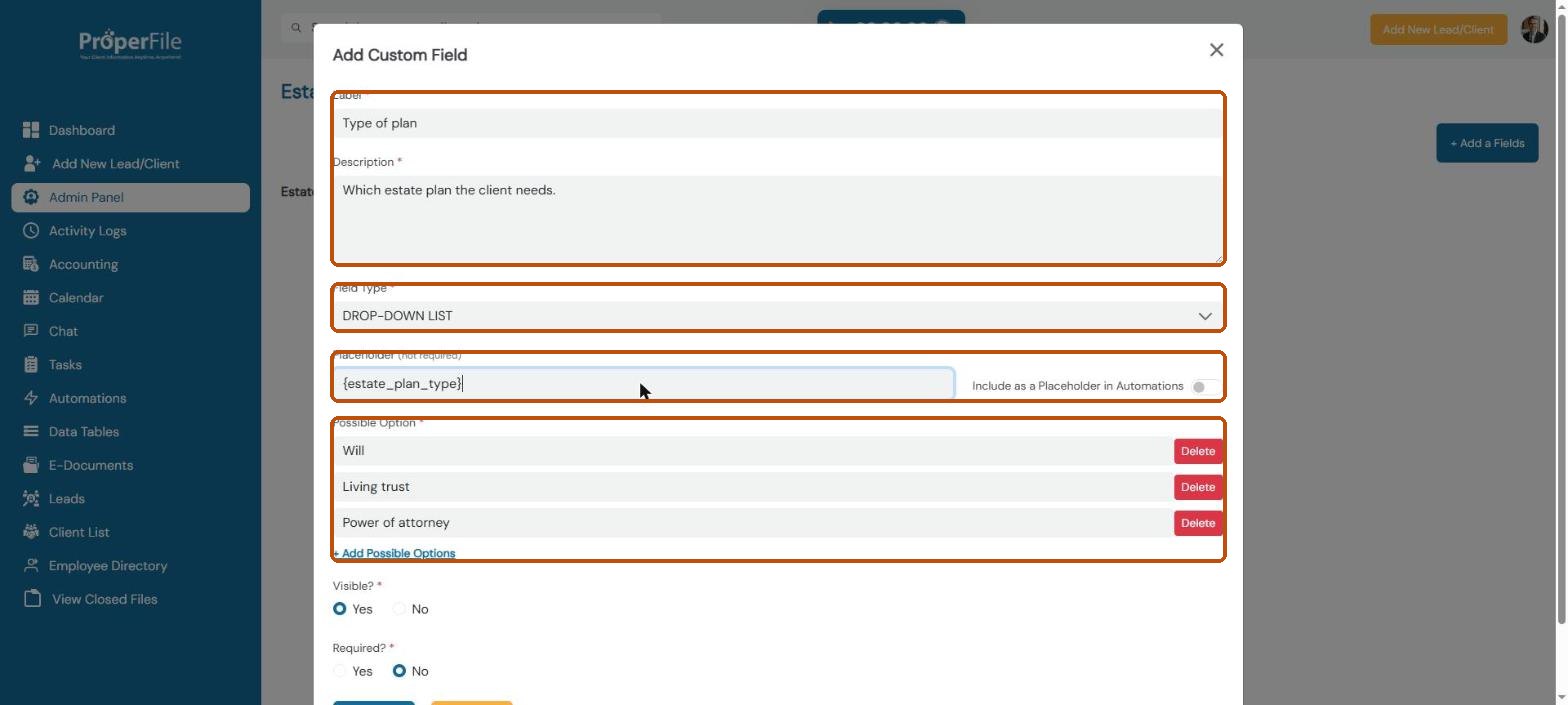1568x705 pixels.
Task: Open the user profile avatar
Action: 1534,29
